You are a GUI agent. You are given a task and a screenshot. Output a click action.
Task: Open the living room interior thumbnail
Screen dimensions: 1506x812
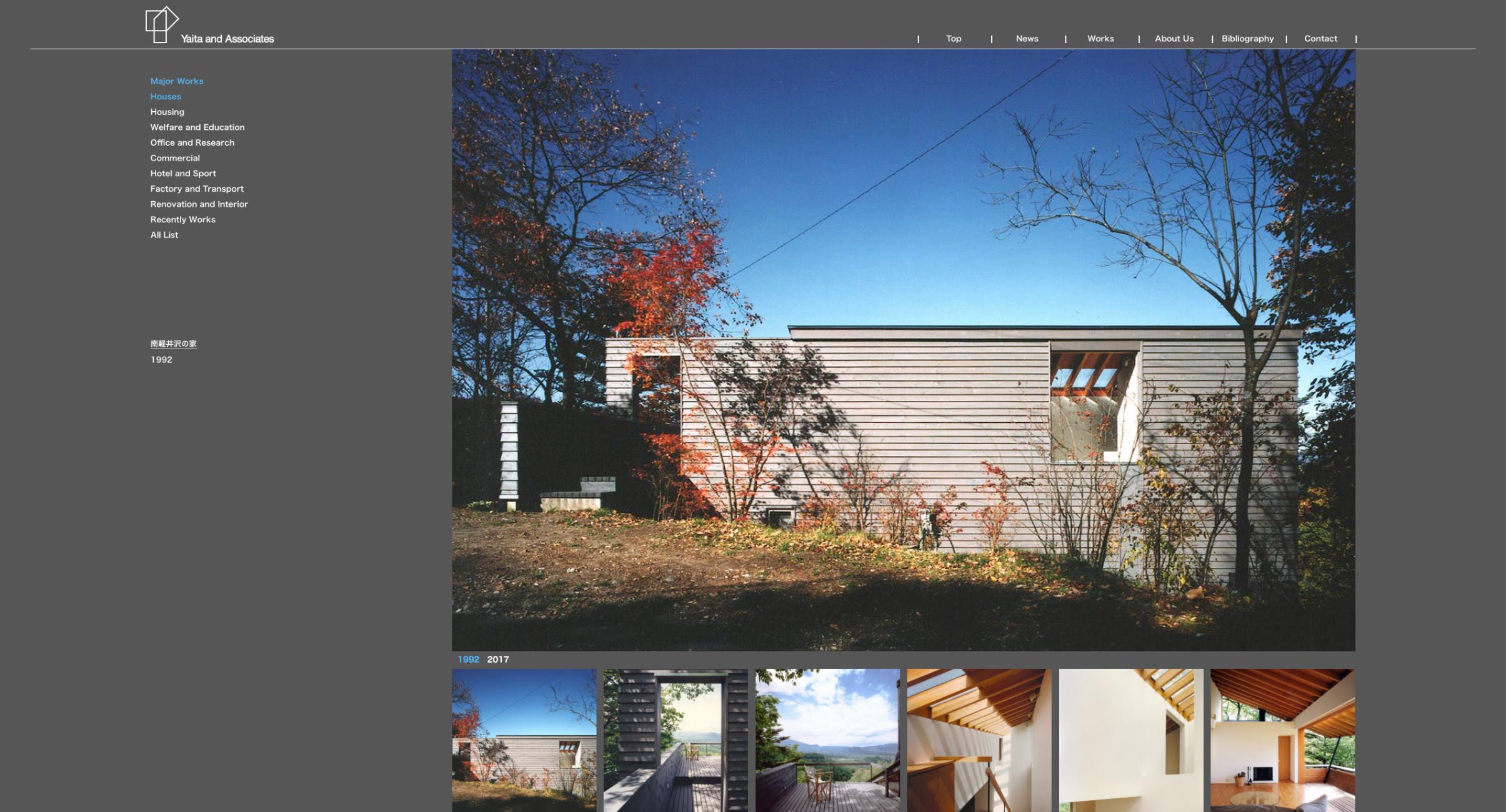[1282, 740]
